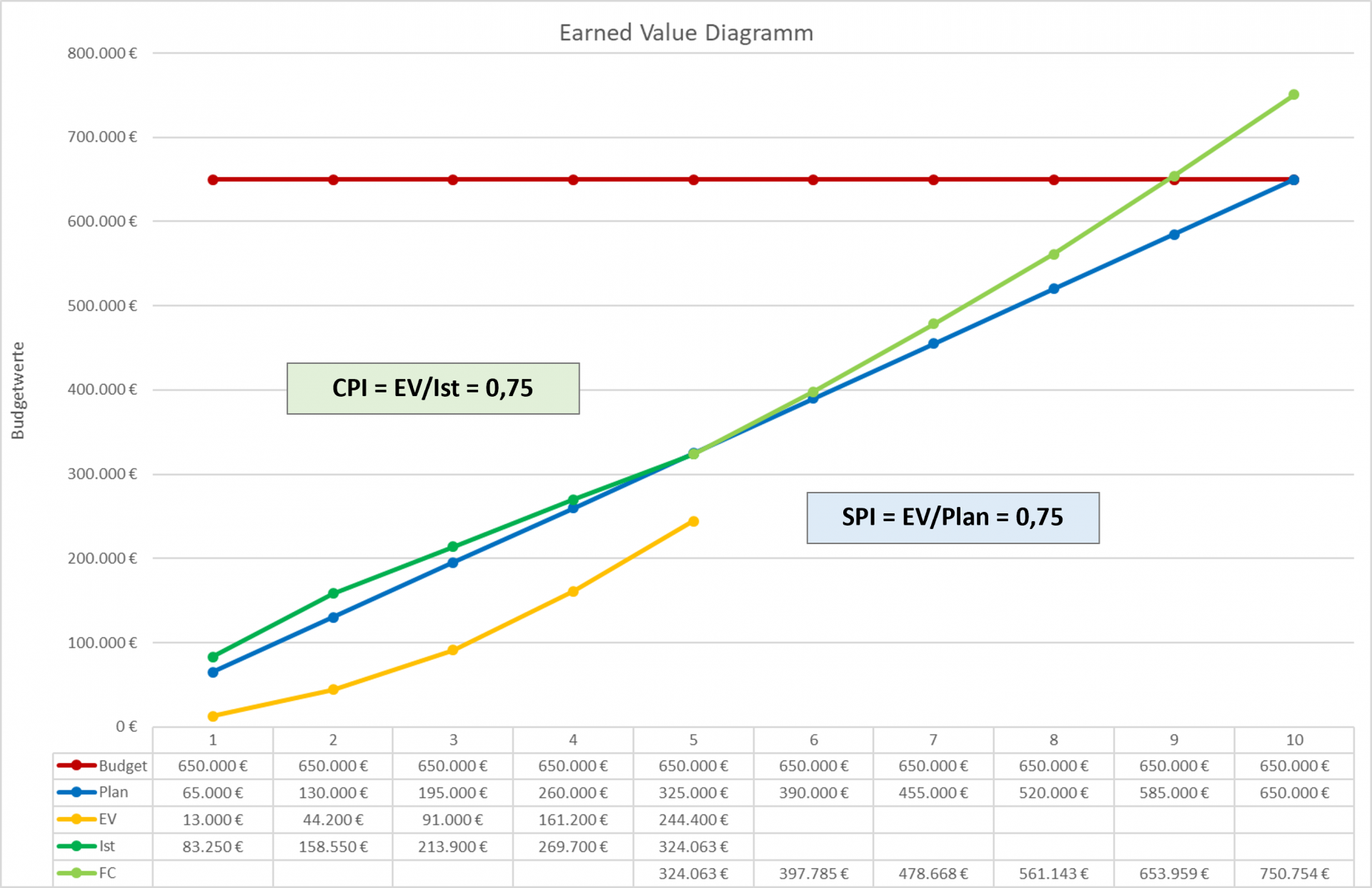Click the EV data point at period 5
This screenshot has width=1372, height=888.
point(693,521)
